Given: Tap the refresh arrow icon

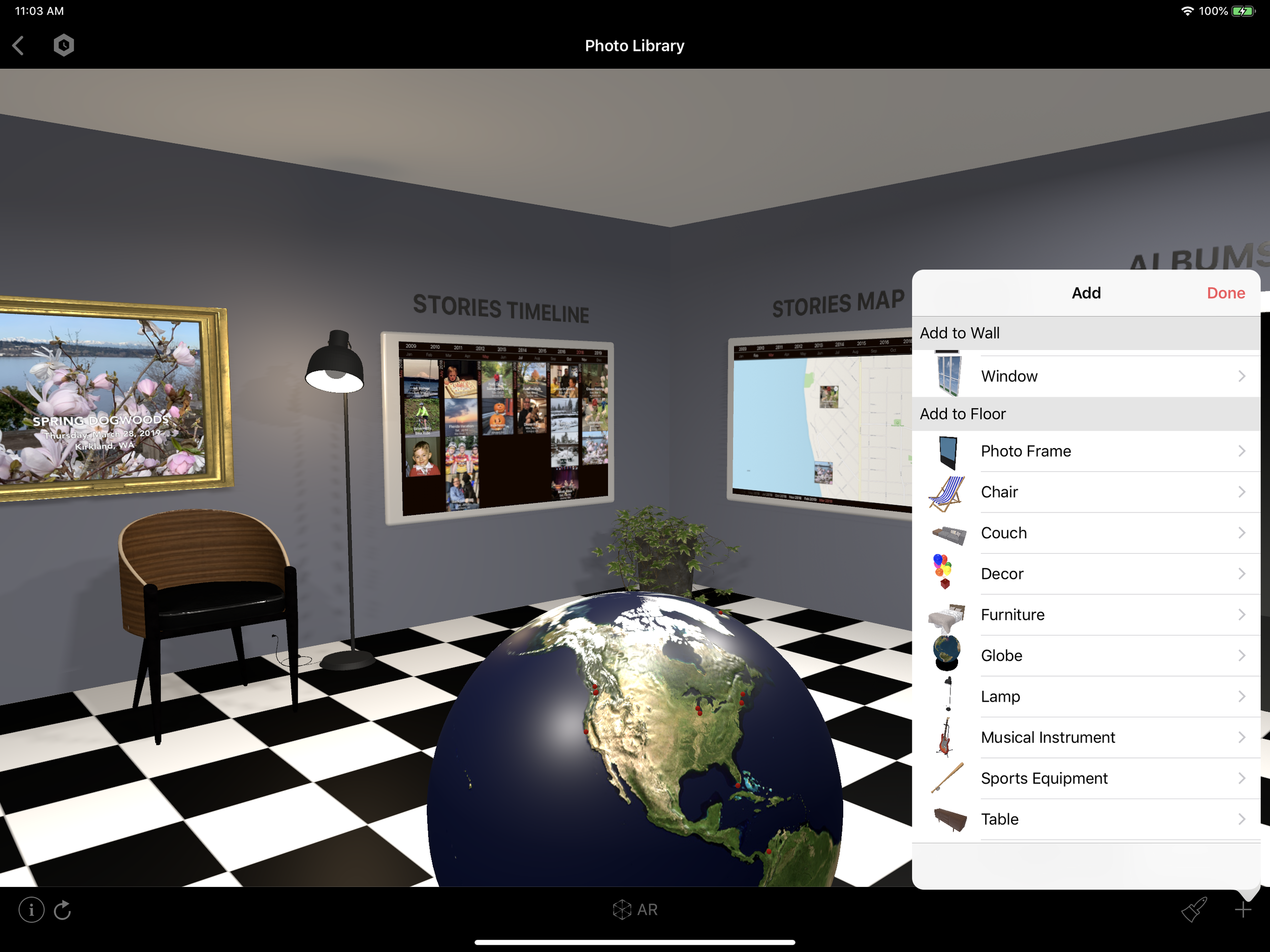Looking at the screenshot, I should point(62,909).
